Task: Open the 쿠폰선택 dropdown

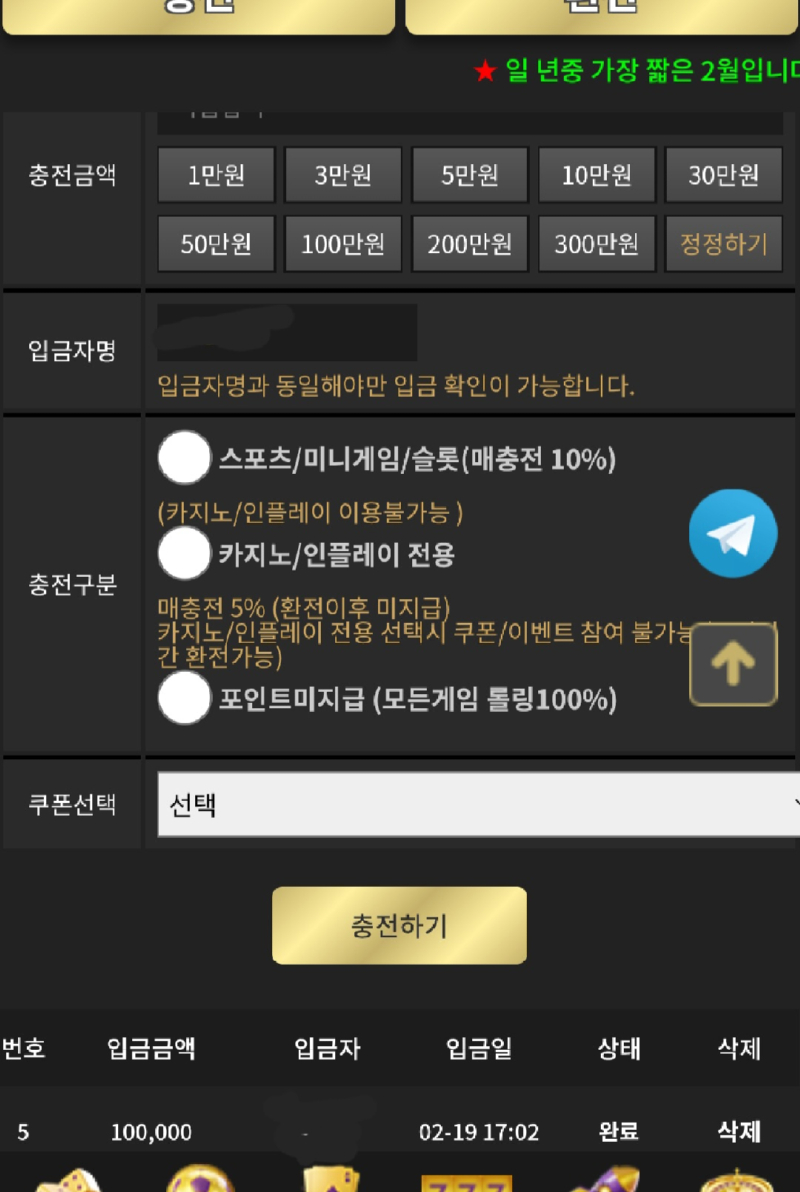Action: (478, 804)
